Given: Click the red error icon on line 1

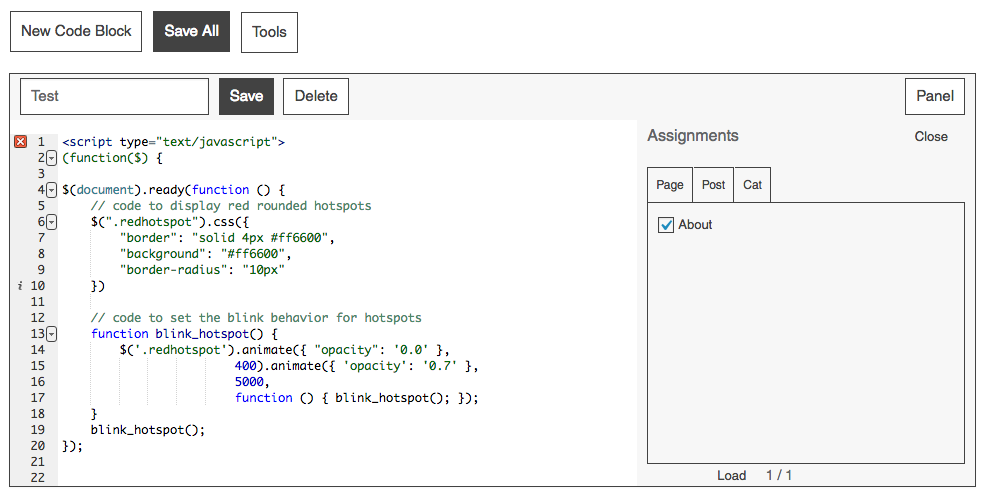Looking at the screenshot, I should click(20, 142).
